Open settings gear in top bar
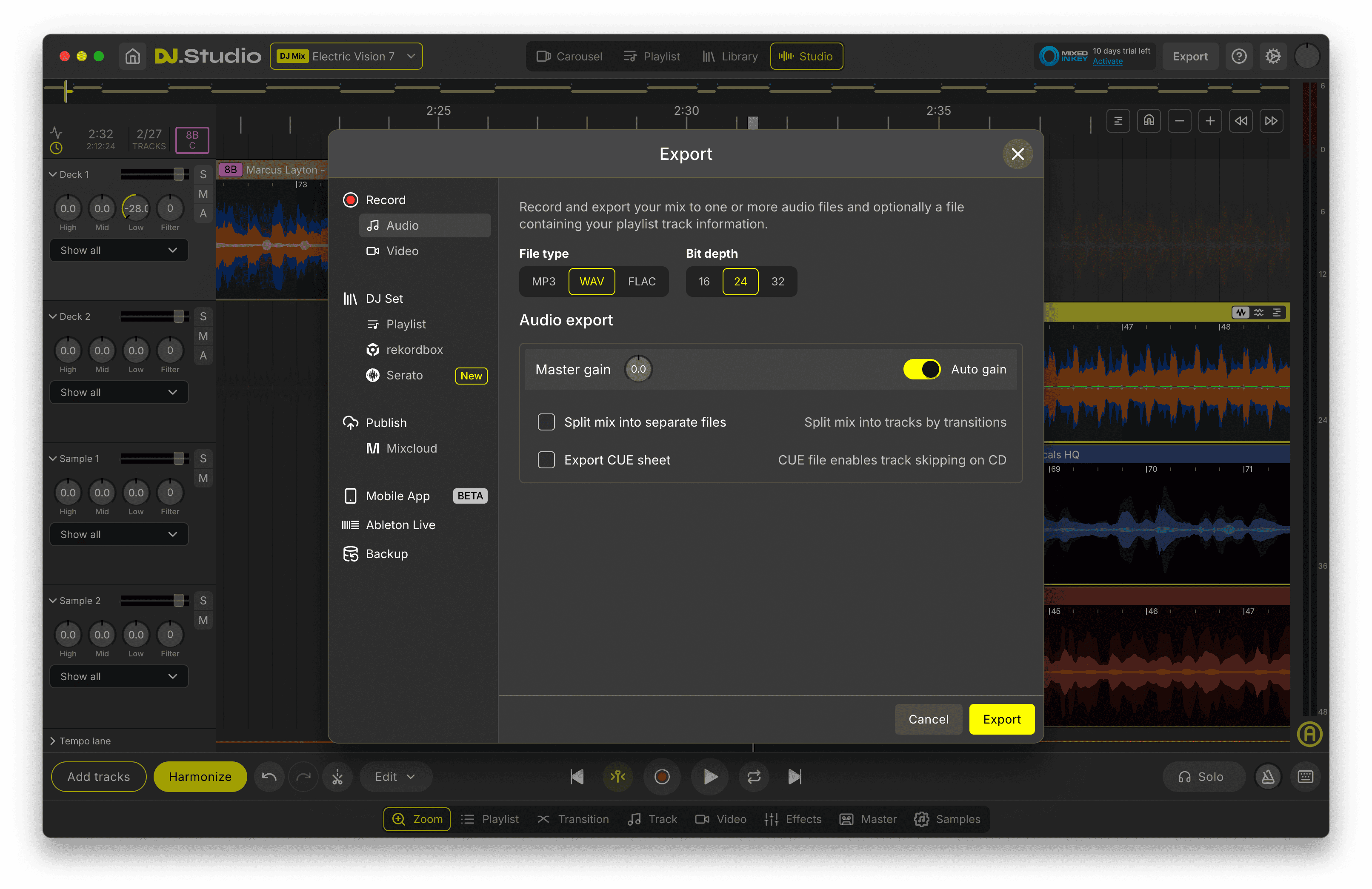This screenshot has width=1372, height=889. tap(1273, 57)
